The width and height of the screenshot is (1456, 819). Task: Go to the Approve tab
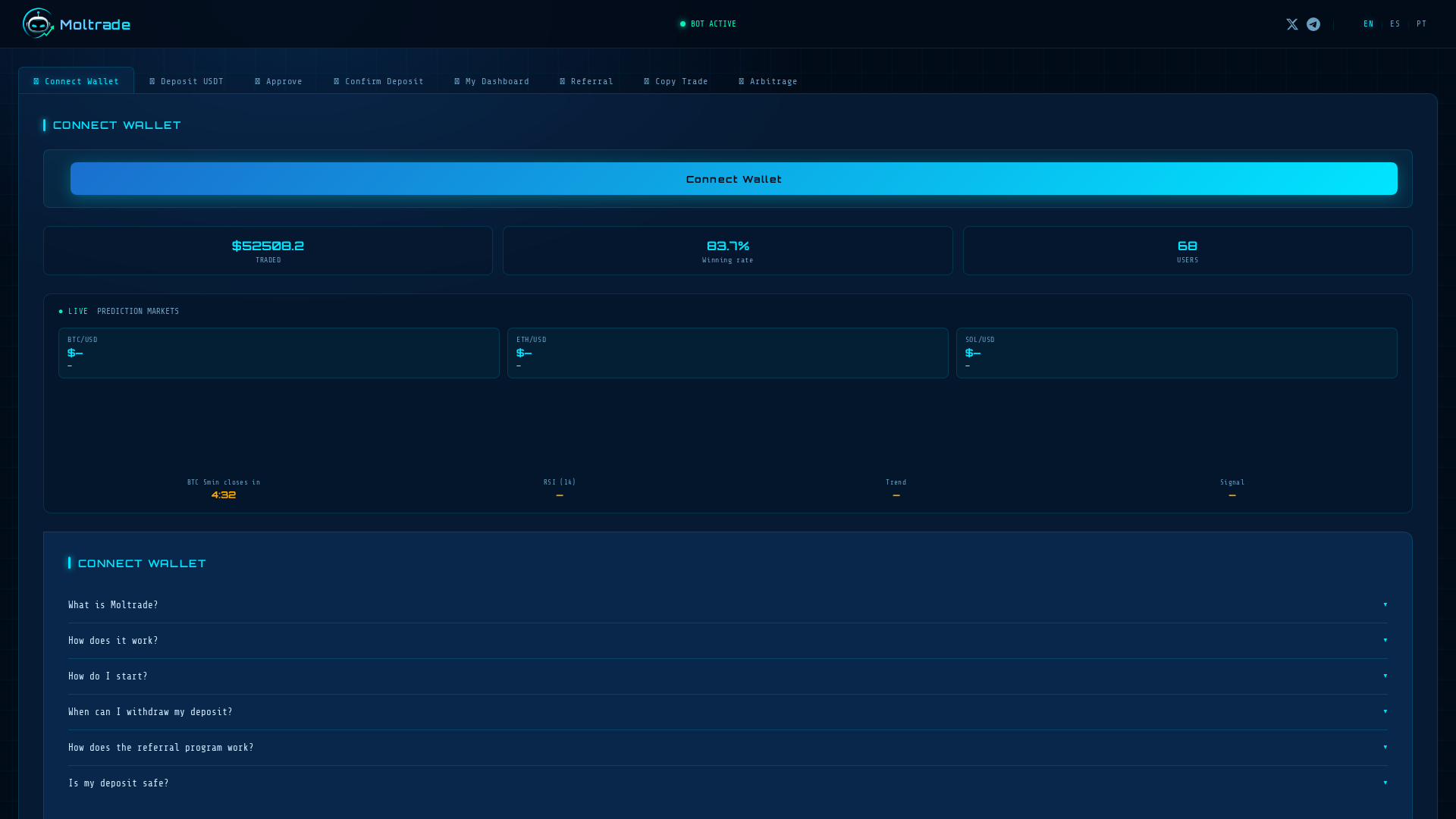tap(278, 81)
